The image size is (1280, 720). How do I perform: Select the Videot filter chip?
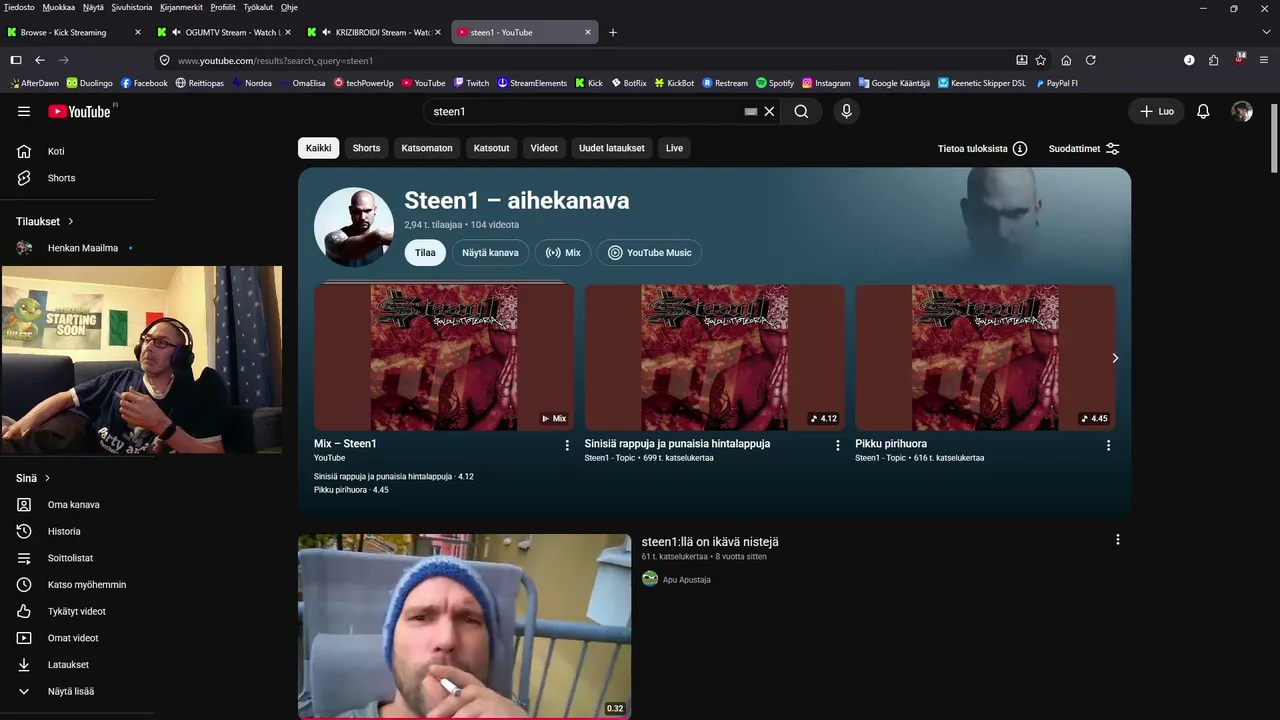tap(544, 148)
